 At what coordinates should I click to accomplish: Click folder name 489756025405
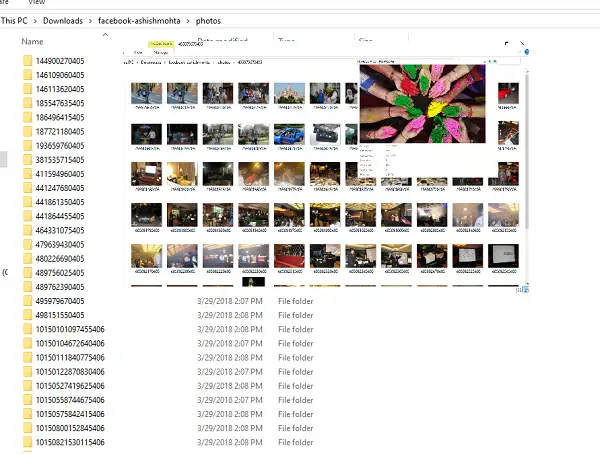(60, 273)
